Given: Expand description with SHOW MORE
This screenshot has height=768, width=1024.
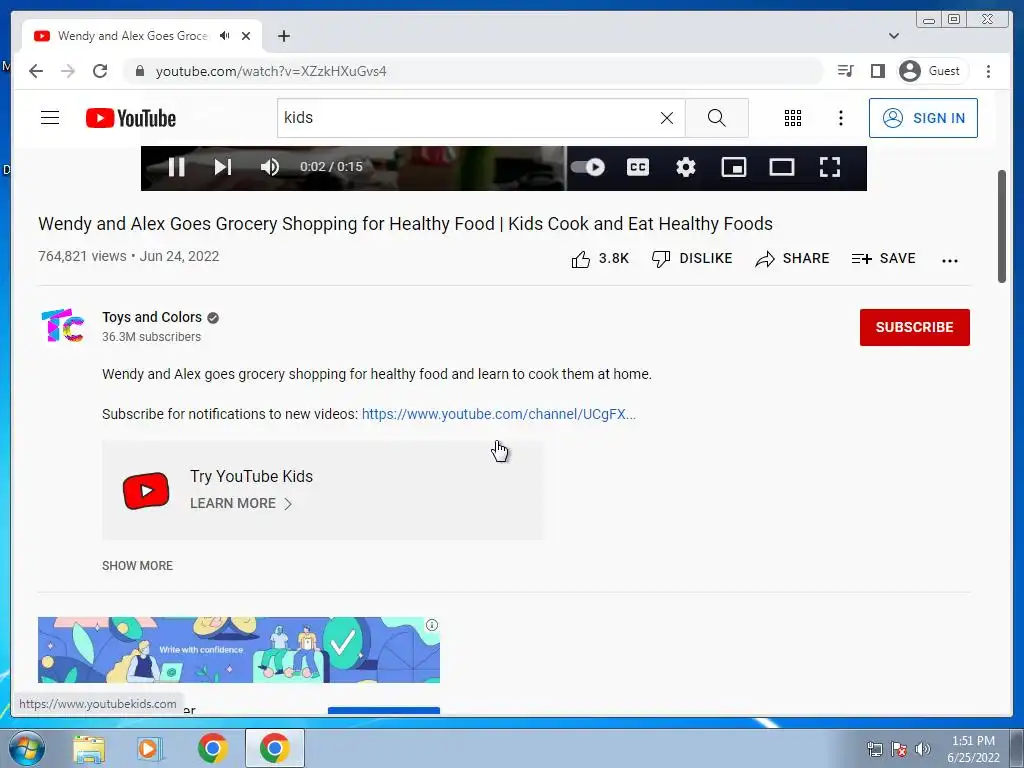Looking at the screenshot, I should [137, 566].
